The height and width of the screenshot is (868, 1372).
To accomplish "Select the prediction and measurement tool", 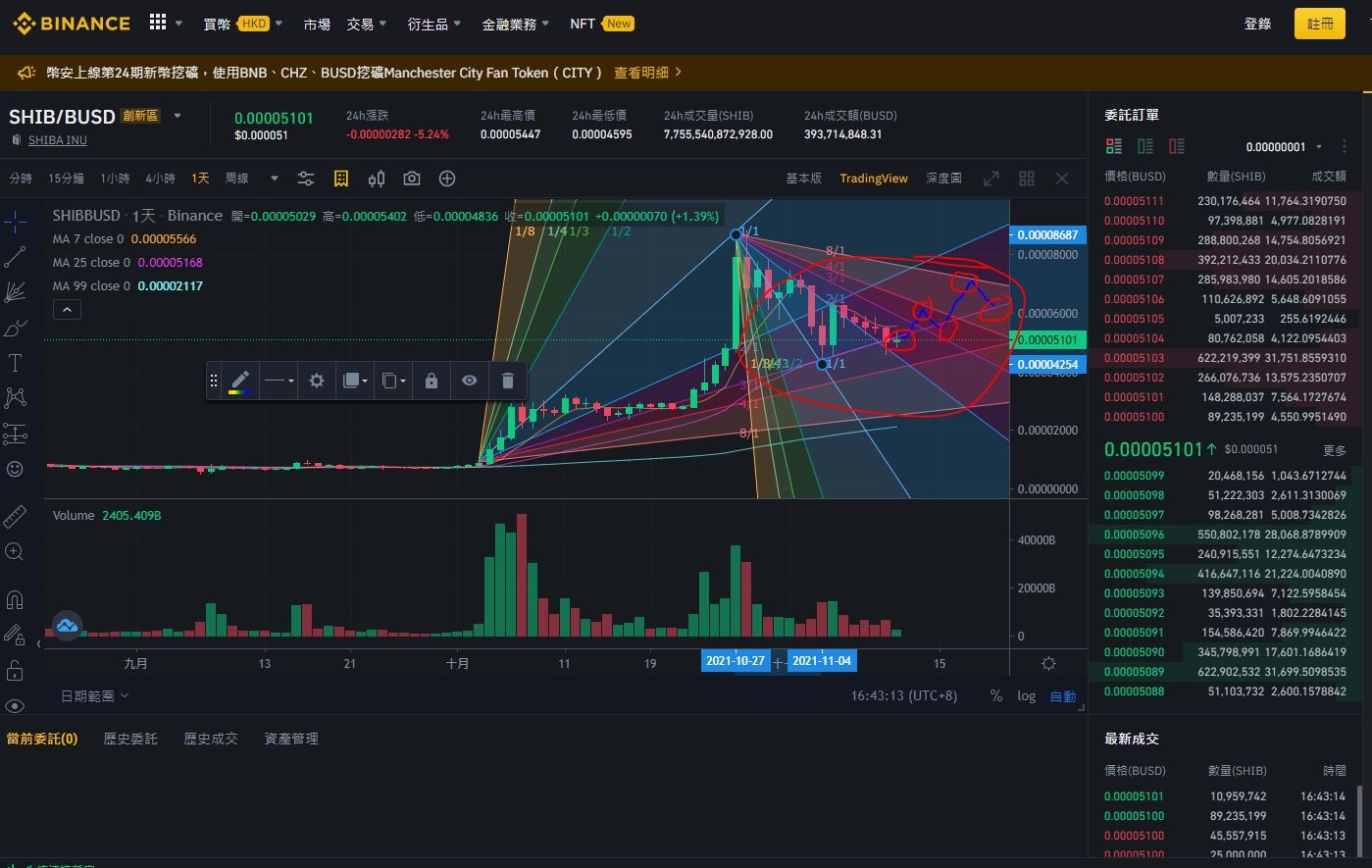I will click(x=15, y=434).
